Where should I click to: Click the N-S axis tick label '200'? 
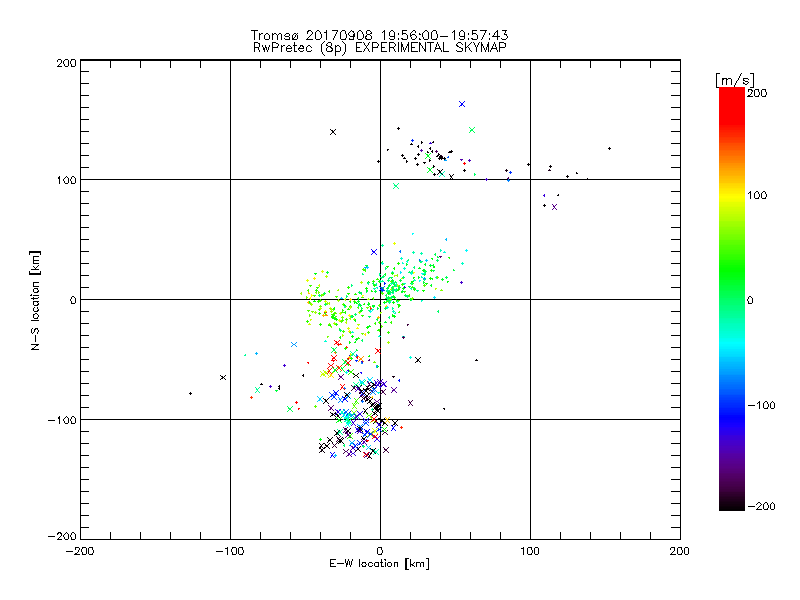(67, 63)
